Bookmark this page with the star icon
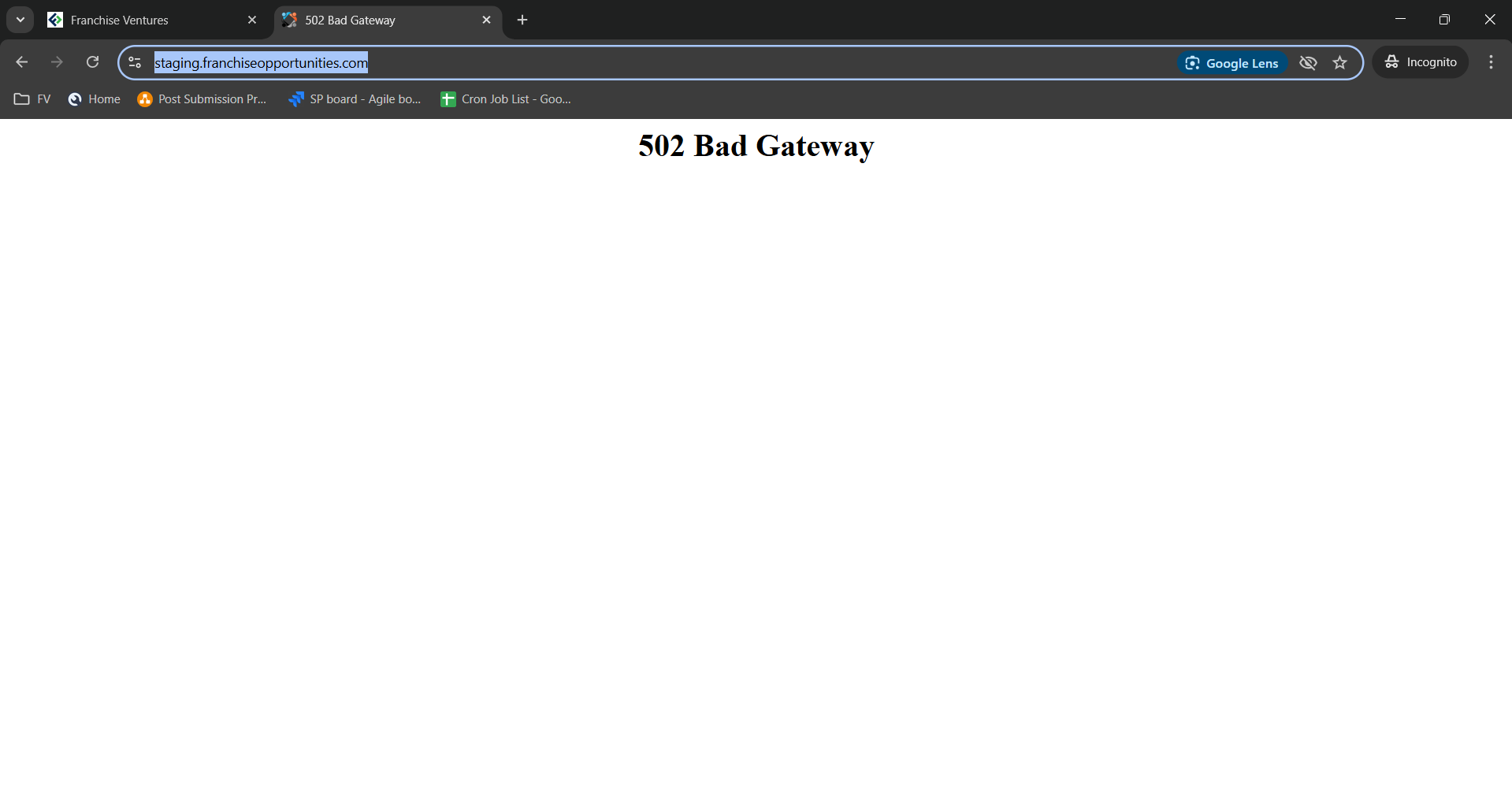This screenshot has width=1512, height=803. 1339,63
